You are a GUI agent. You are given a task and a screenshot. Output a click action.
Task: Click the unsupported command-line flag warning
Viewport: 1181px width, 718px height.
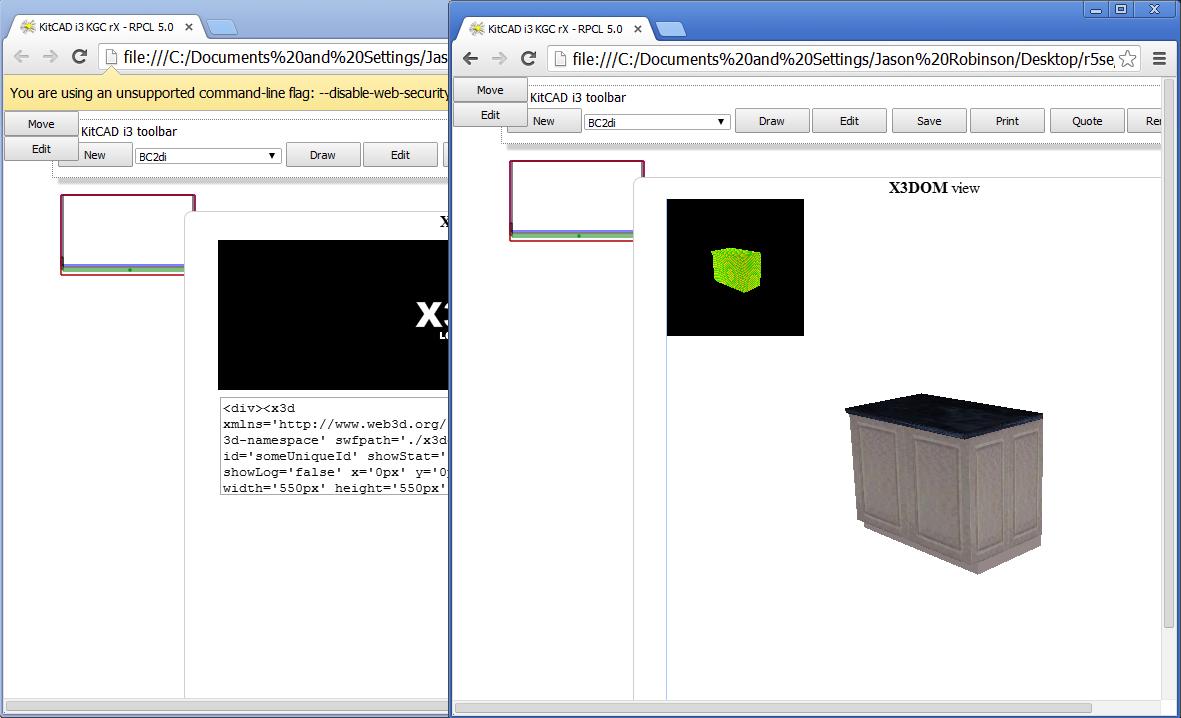pyautogui.click(x=229, y=93)
